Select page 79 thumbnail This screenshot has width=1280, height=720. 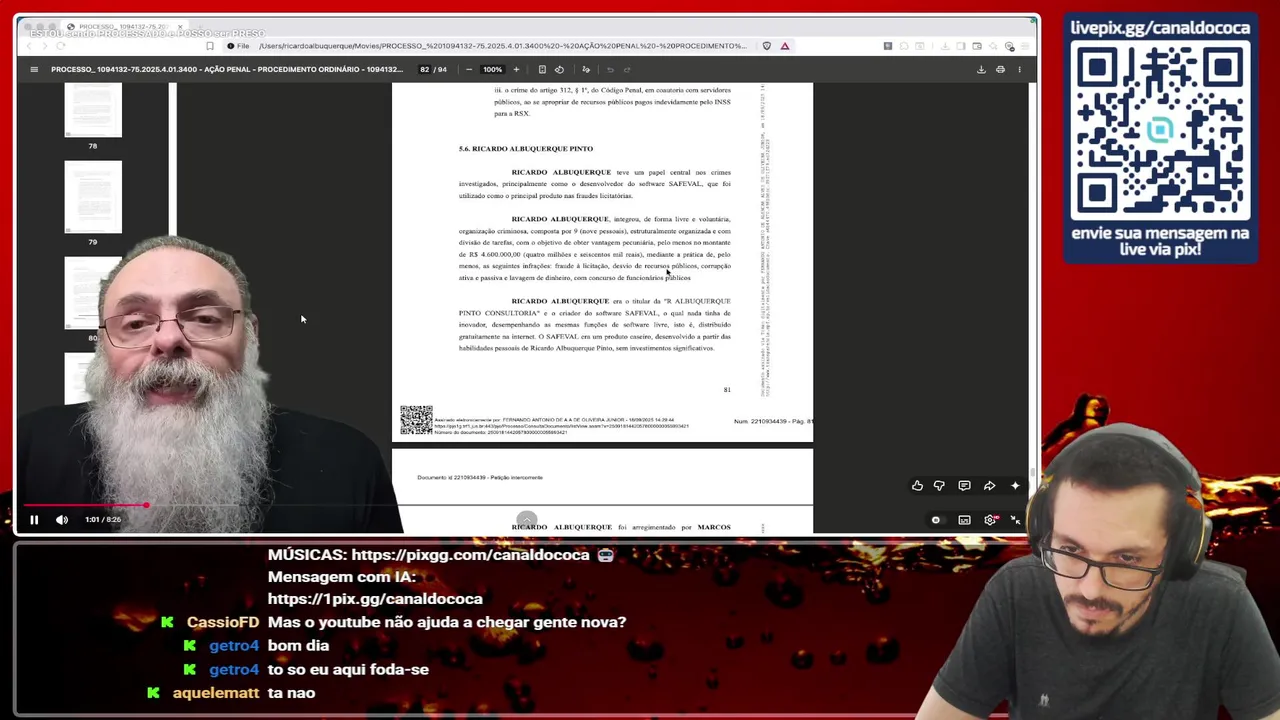(x=93, y=197)
